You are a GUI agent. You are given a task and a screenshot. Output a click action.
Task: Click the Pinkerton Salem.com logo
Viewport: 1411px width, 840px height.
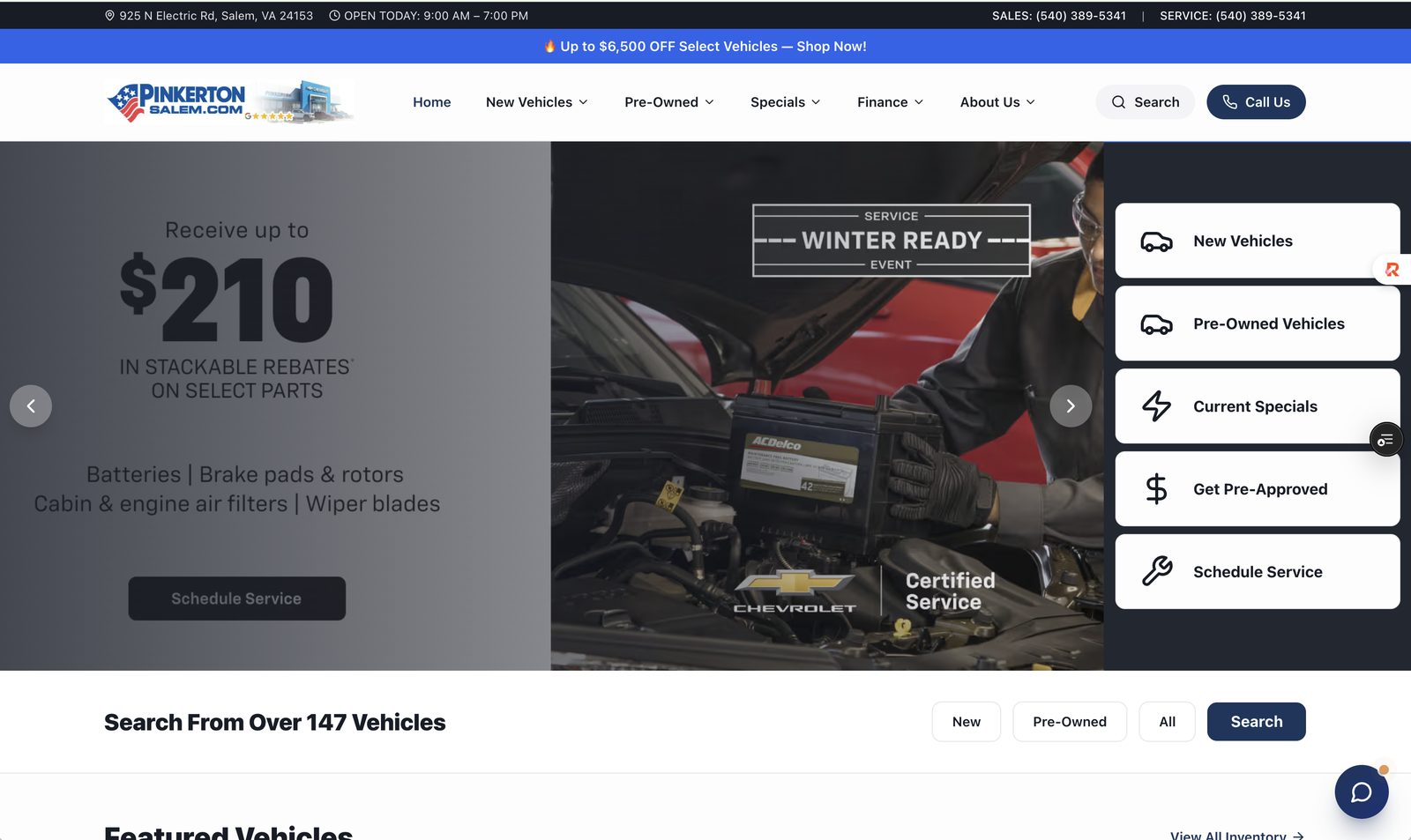tap(229, 102)
